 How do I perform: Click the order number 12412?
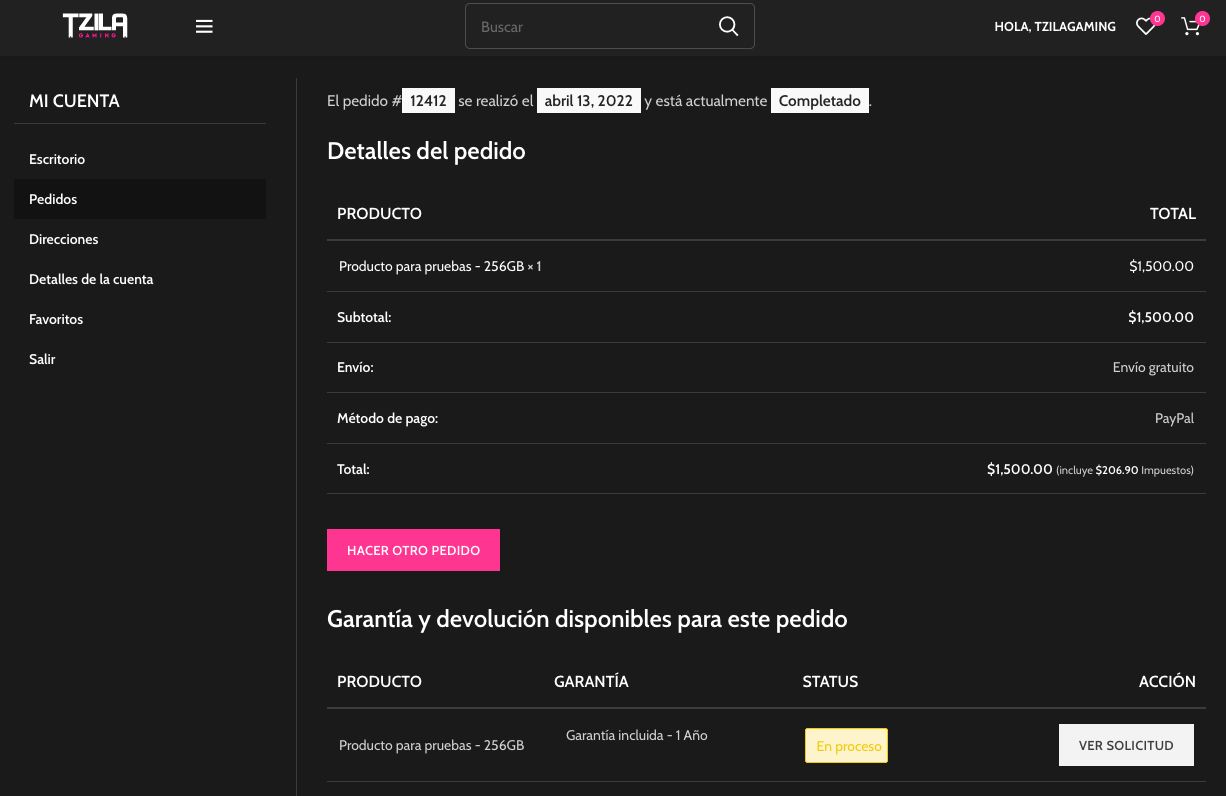pos(428,101)
